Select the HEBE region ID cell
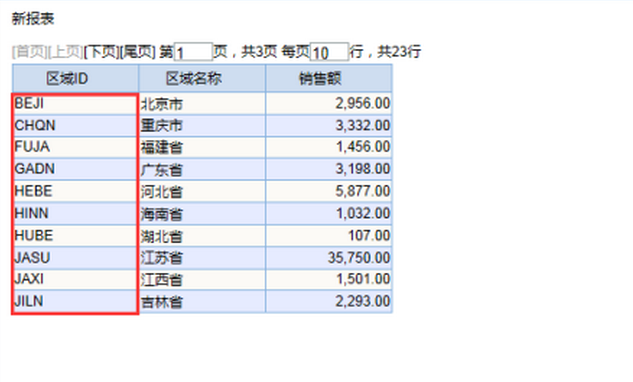The image size is (633, 382). click(75, 191)
